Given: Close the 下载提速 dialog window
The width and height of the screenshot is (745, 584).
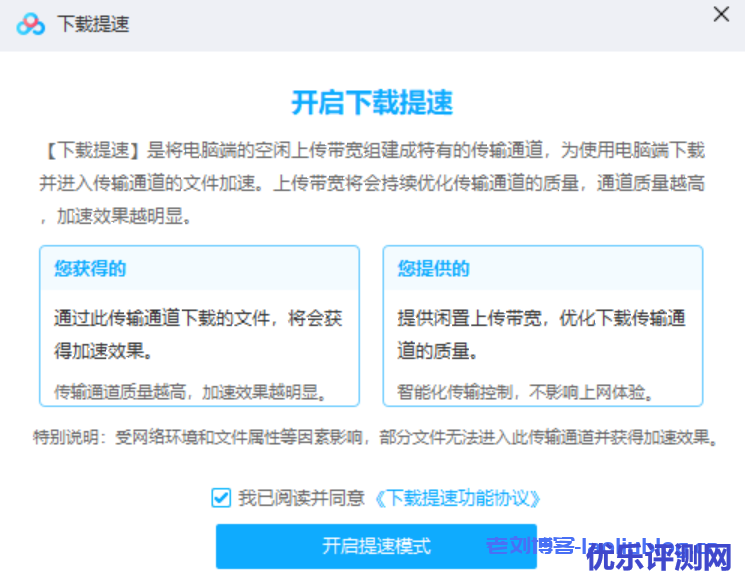Looking at the screenshot, I should (x=721, y=14).
